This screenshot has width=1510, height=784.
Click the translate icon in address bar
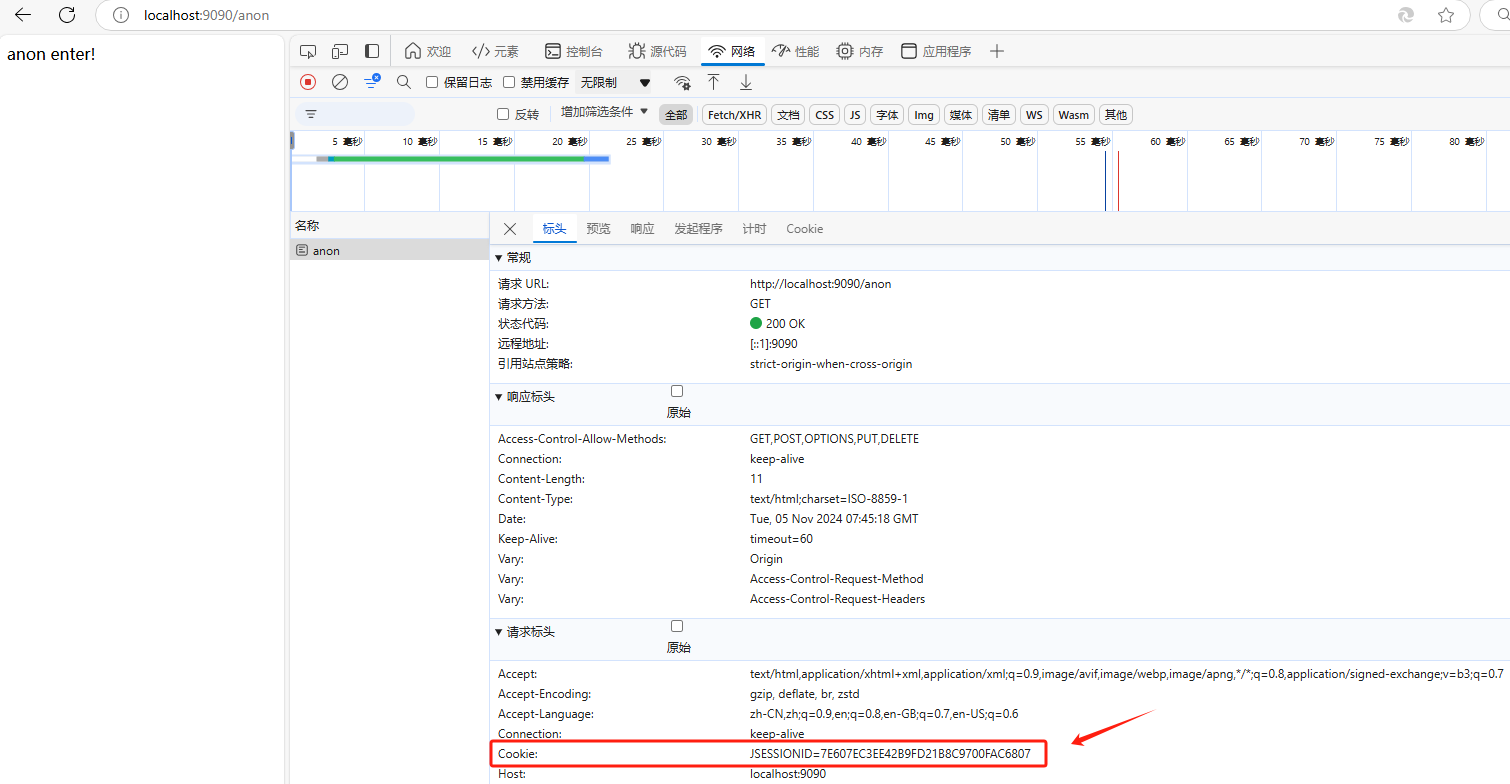click(x=1406, y=15)
